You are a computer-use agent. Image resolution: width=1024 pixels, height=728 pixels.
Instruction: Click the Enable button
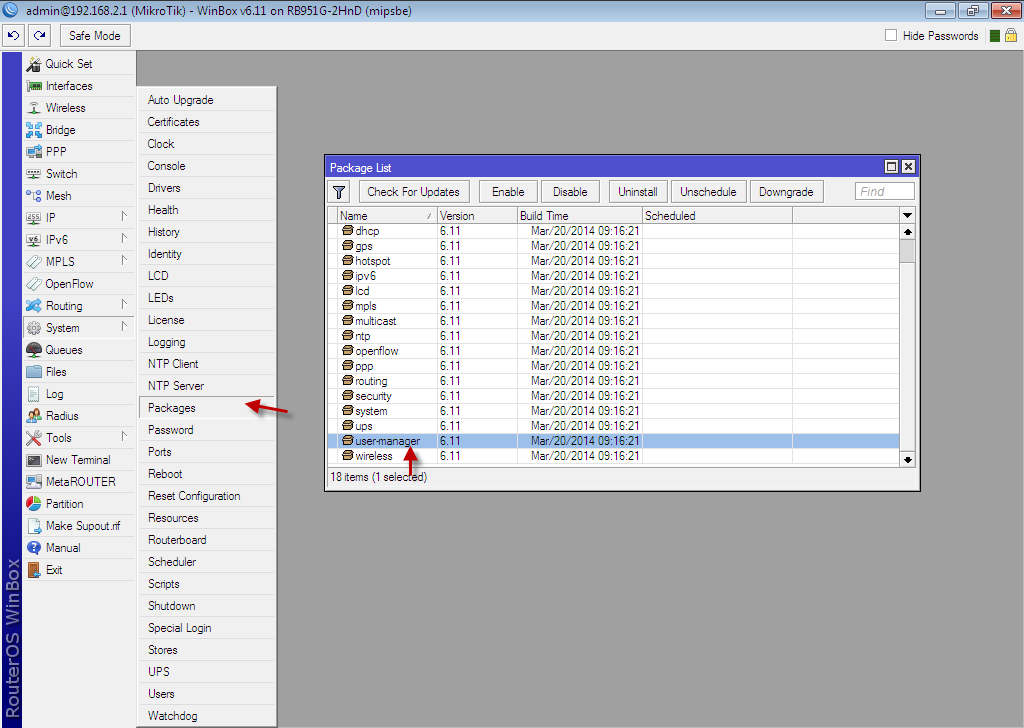coord(508,192)
